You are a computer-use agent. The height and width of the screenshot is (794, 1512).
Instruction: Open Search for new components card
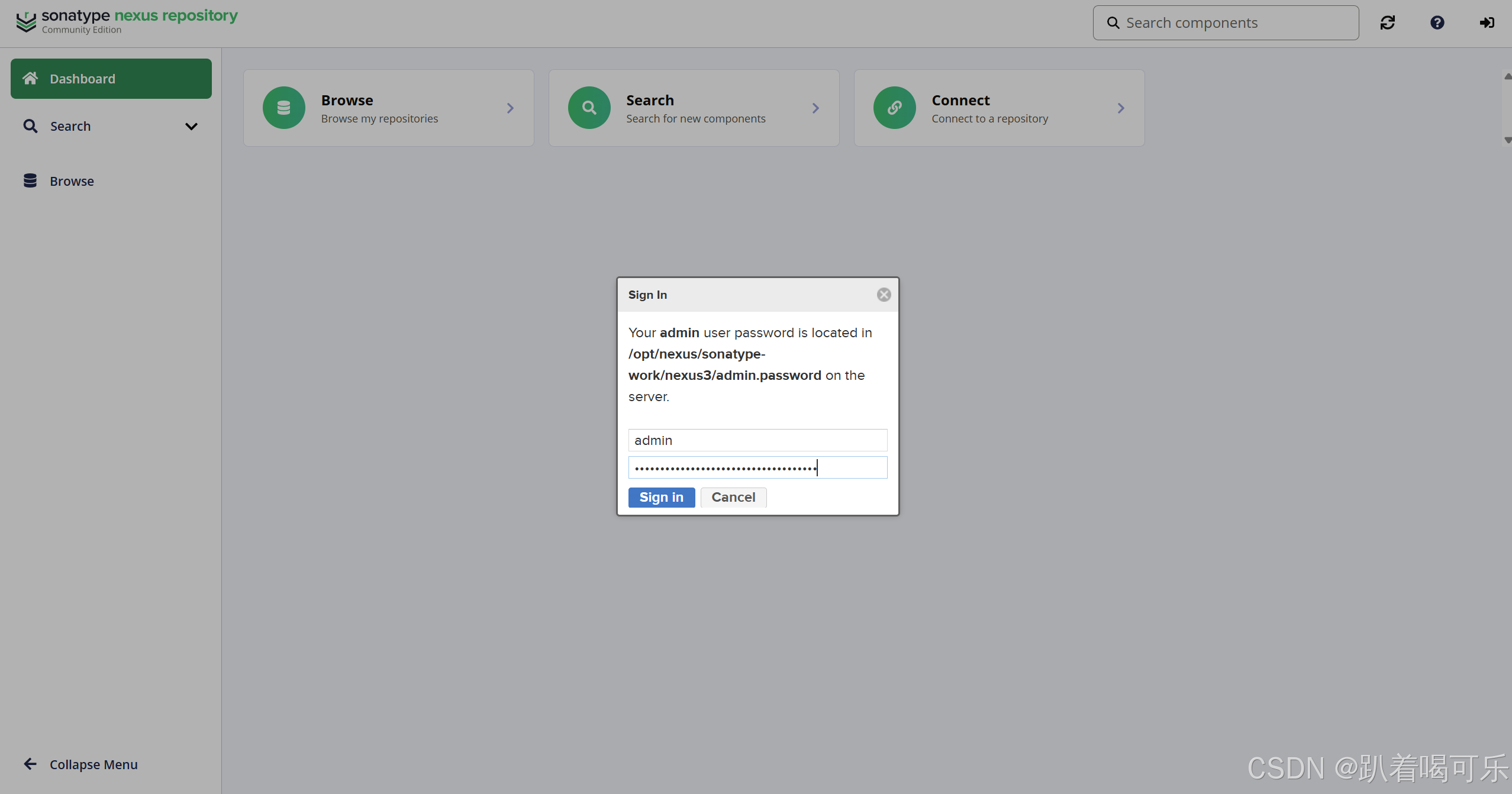tap(694, 108)
